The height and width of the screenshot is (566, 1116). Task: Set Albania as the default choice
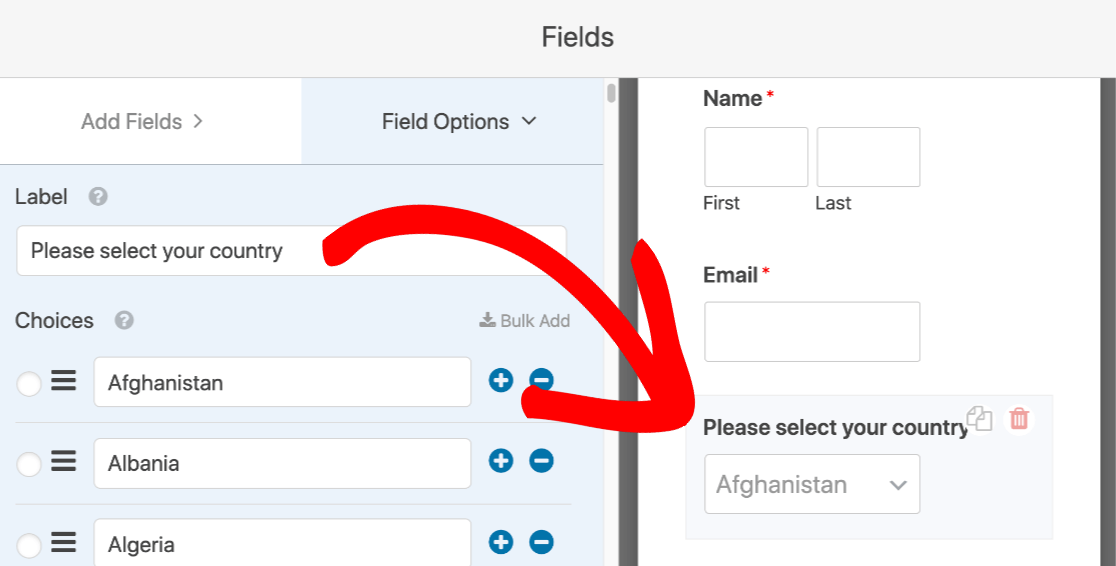tap(29, 464)
